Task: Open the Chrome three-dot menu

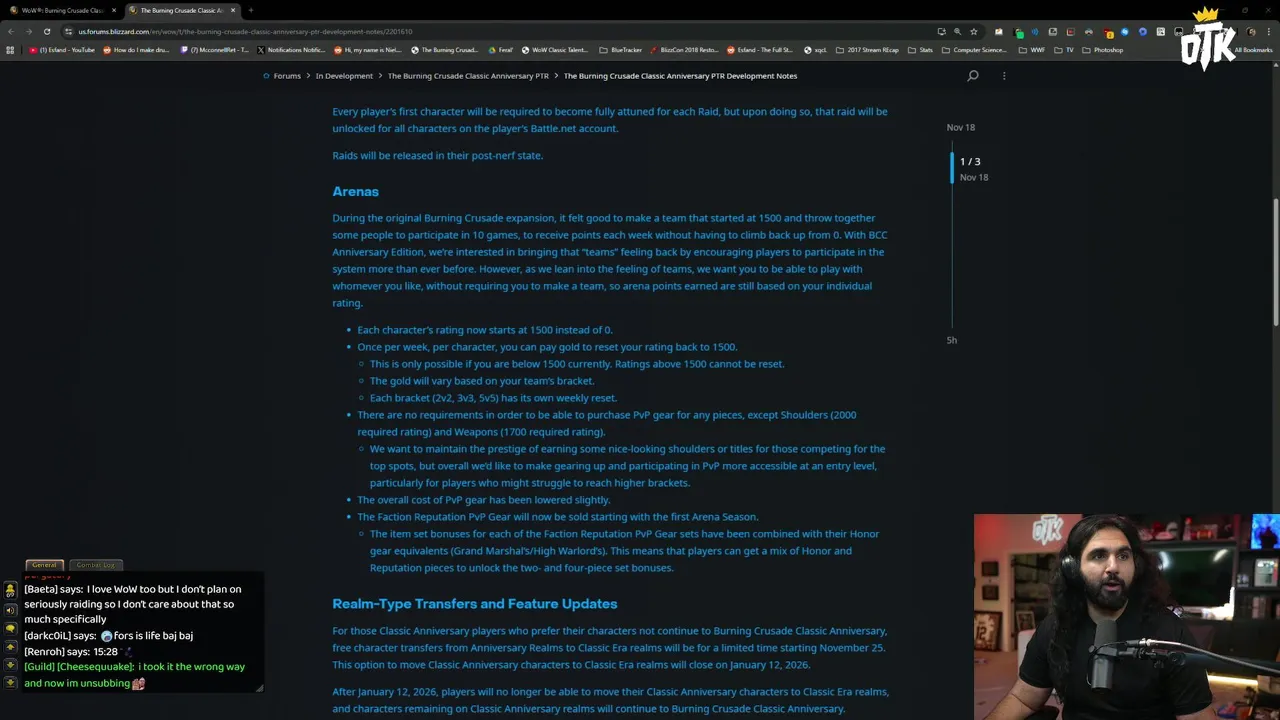Action: point(1269,31)
